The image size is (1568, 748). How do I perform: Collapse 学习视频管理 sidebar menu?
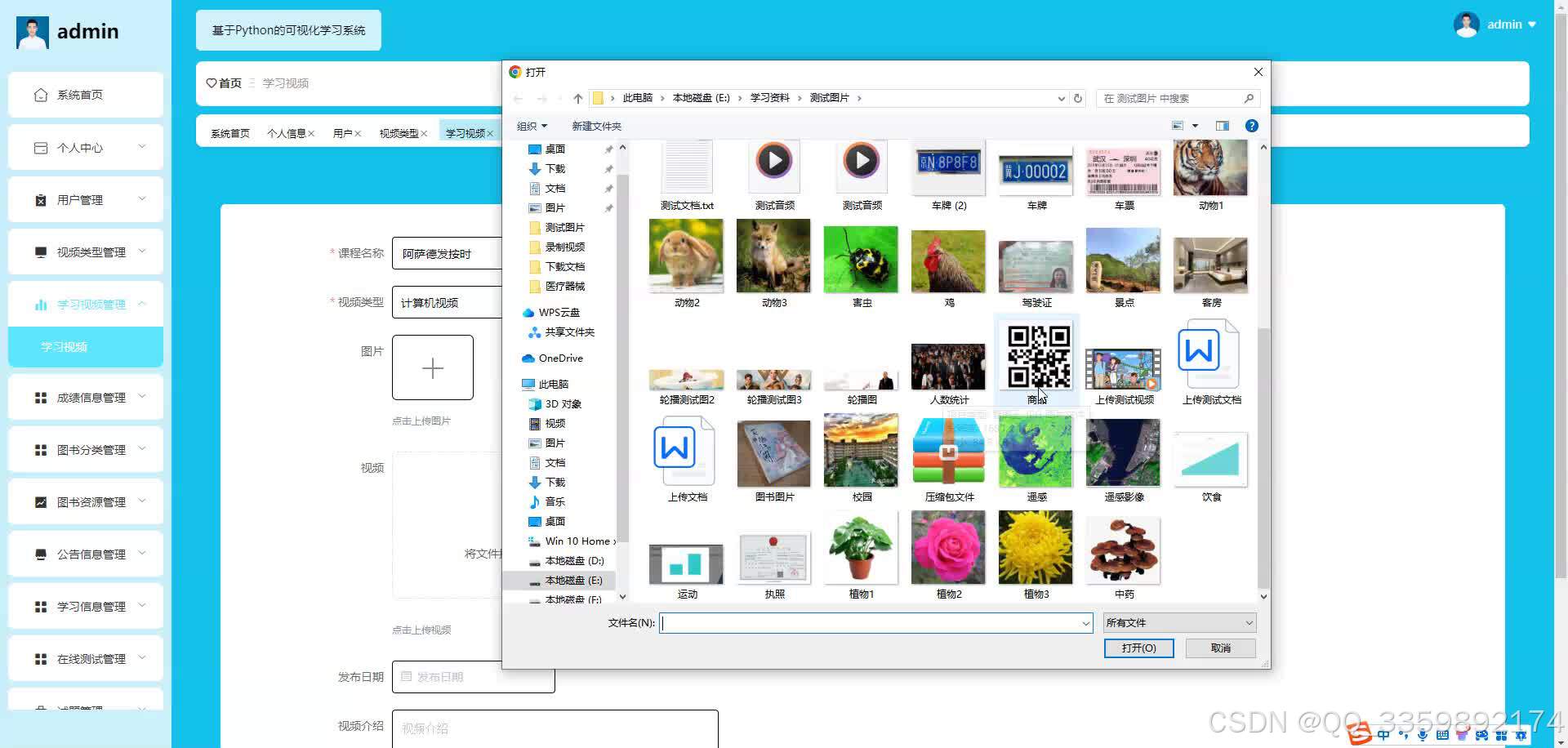(x=86, y=304)
